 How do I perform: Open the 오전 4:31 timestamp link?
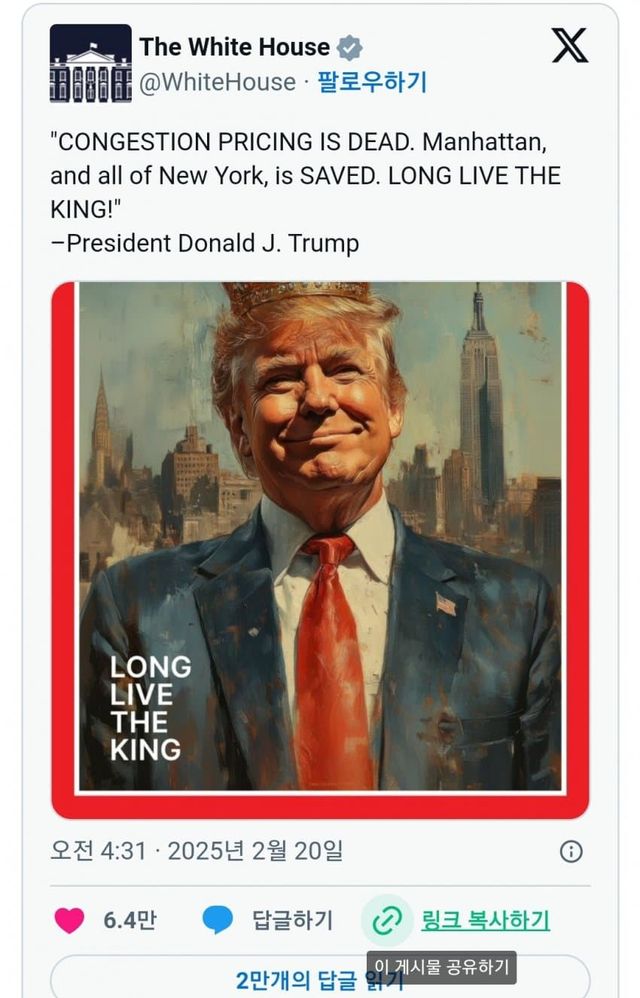[x=197, y=851]
